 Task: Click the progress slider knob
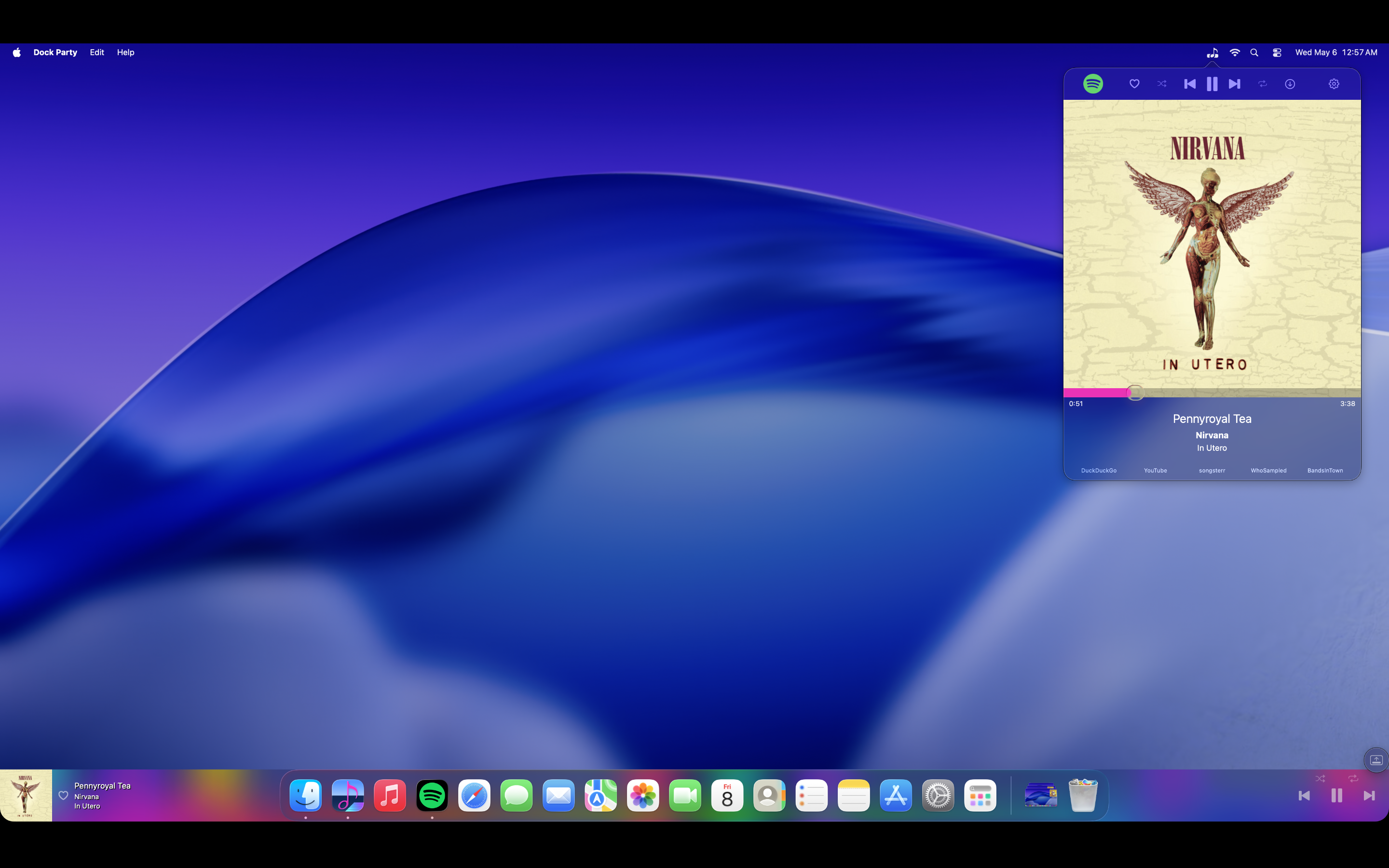pos(1135,393)
